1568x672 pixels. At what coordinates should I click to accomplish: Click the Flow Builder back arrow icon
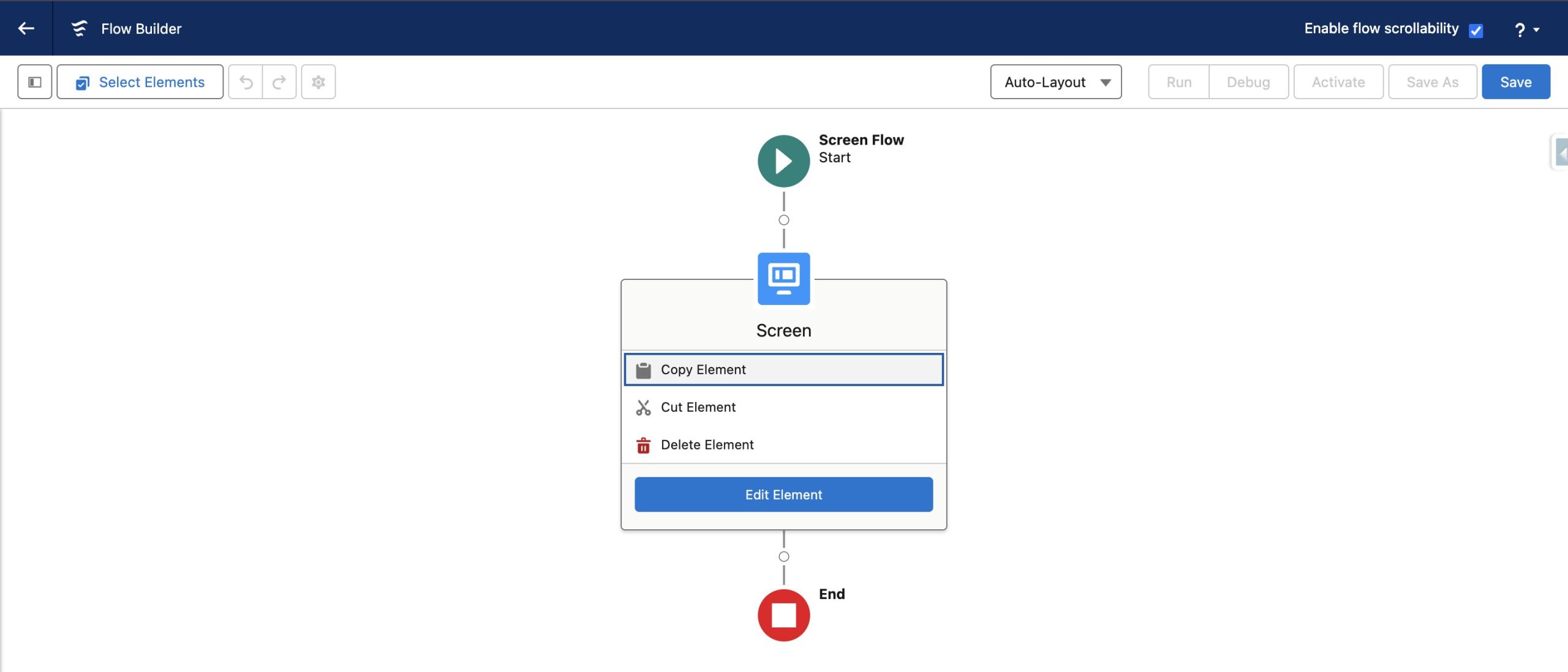click(x=26, y=27)
